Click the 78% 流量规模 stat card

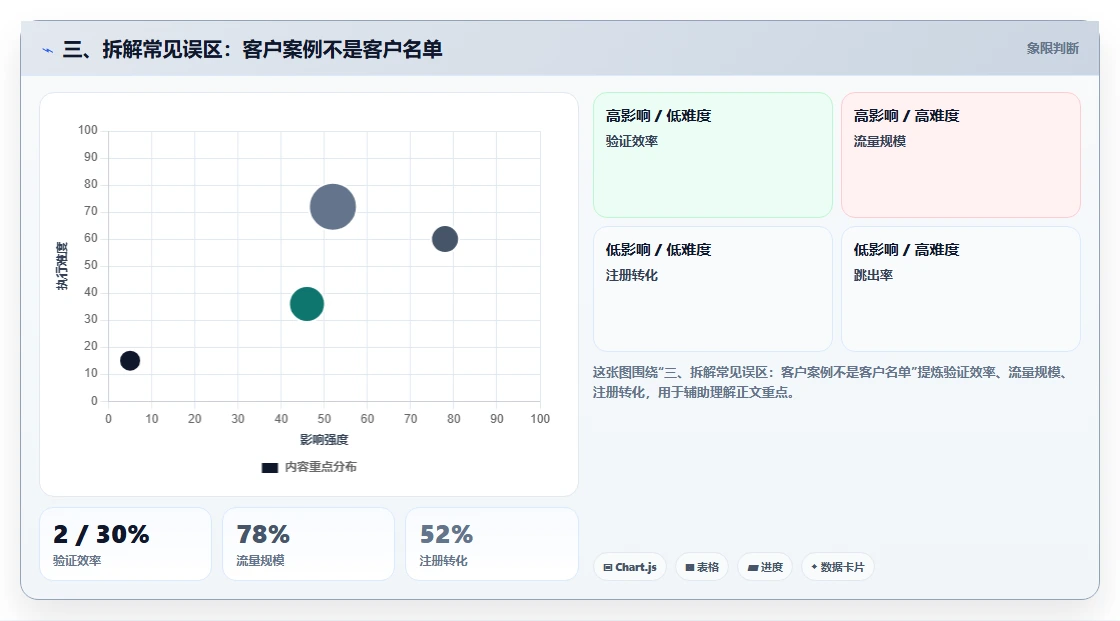(x=309, y=544)
